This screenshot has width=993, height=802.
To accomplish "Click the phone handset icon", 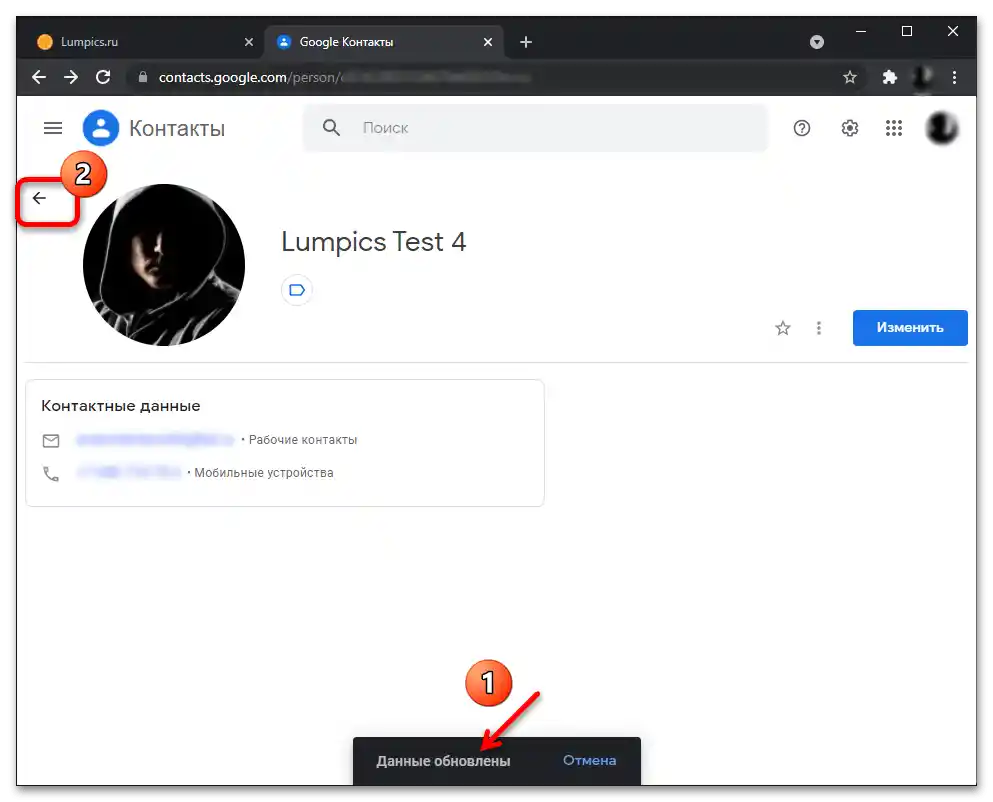I will click(51, 473).
